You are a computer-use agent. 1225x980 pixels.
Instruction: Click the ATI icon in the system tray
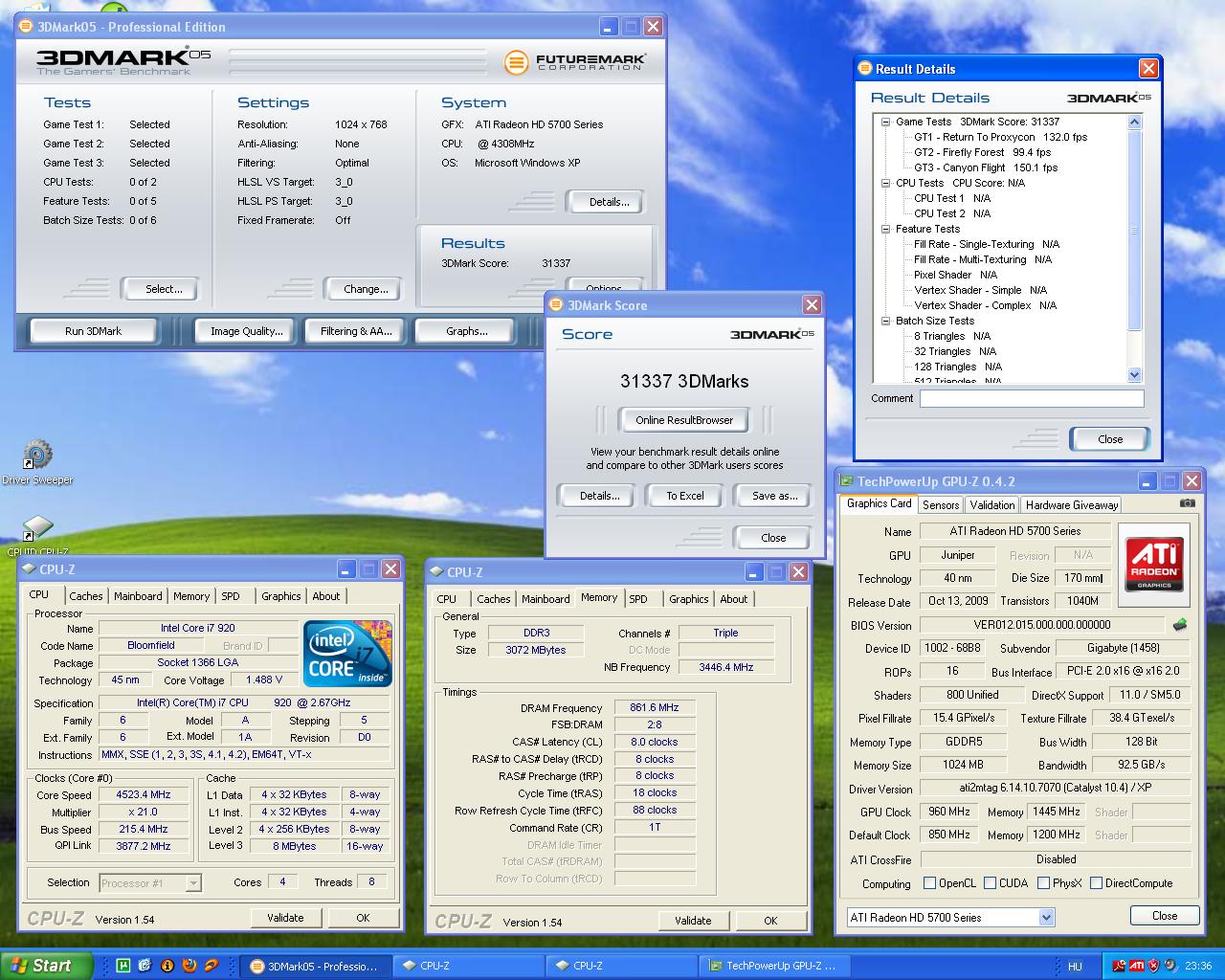click(x=1136, y=966)
